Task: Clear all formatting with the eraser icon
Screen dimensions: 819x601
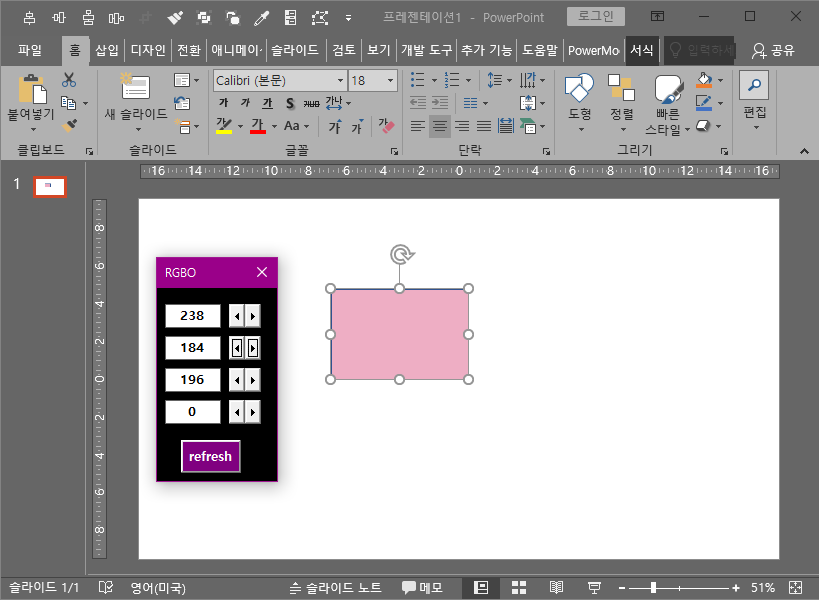Action: [x=387, y=126]
